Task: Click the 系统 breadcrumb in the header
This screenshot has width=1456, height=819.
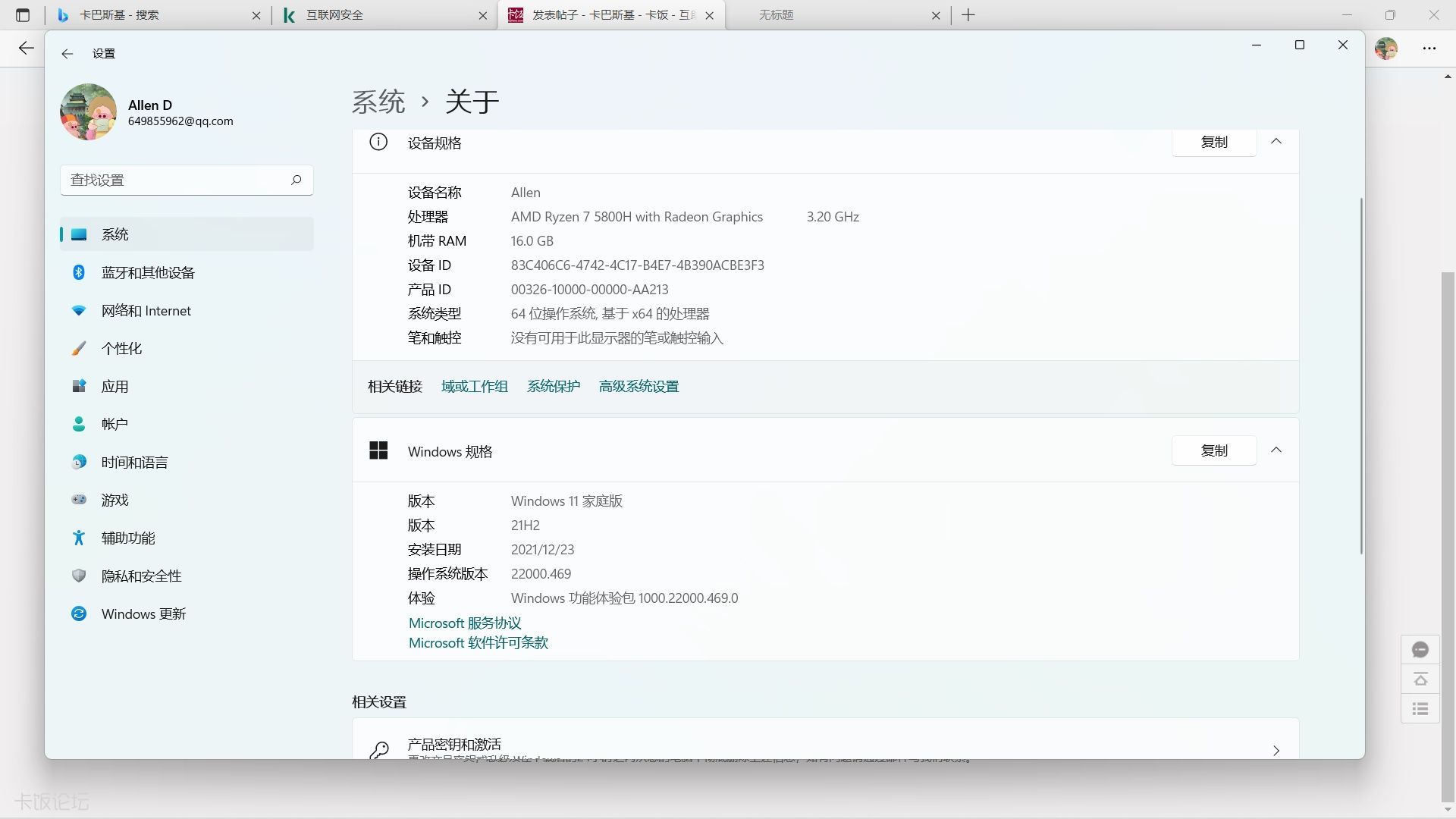Action: [x=378, y=102]
